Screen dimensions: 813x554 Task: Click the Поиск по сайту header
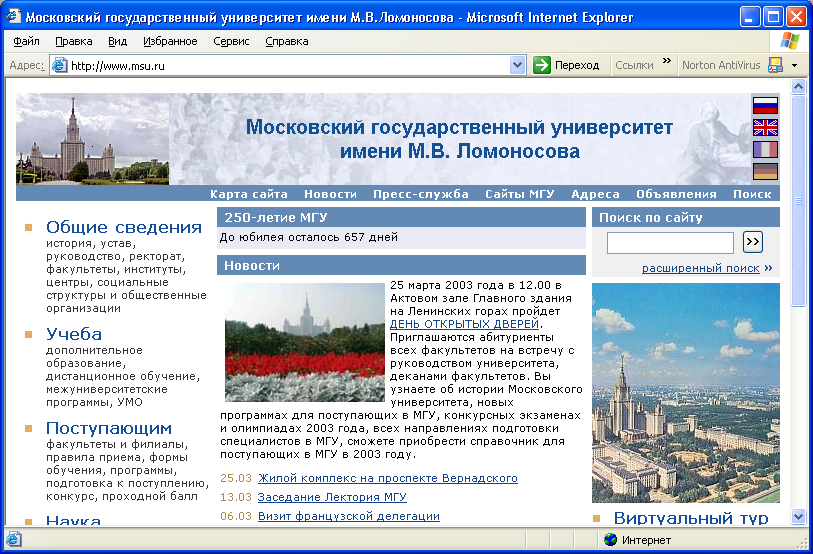tap(685, 217)
